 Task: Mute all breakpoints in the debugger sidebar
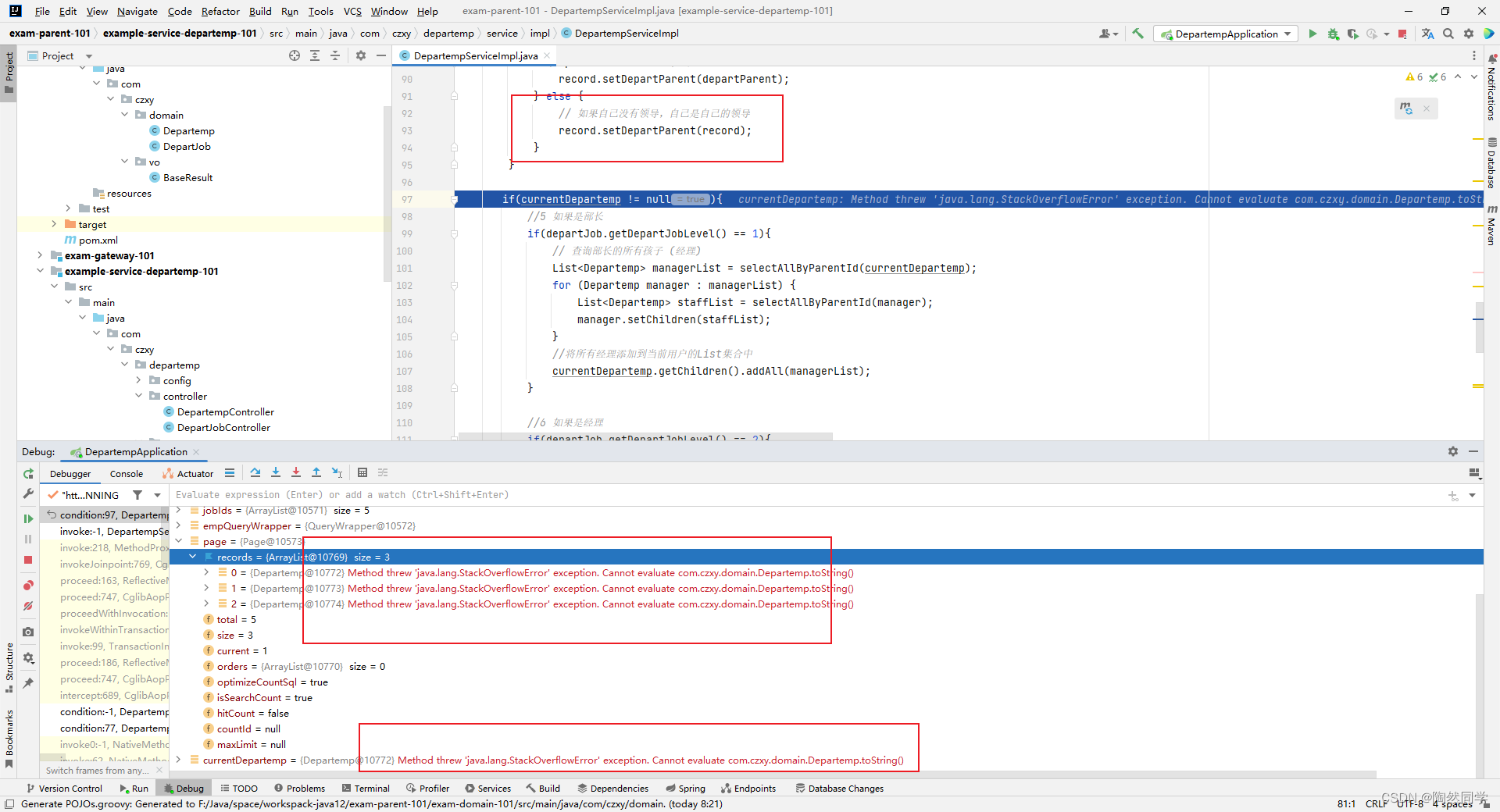click(28, 607)
